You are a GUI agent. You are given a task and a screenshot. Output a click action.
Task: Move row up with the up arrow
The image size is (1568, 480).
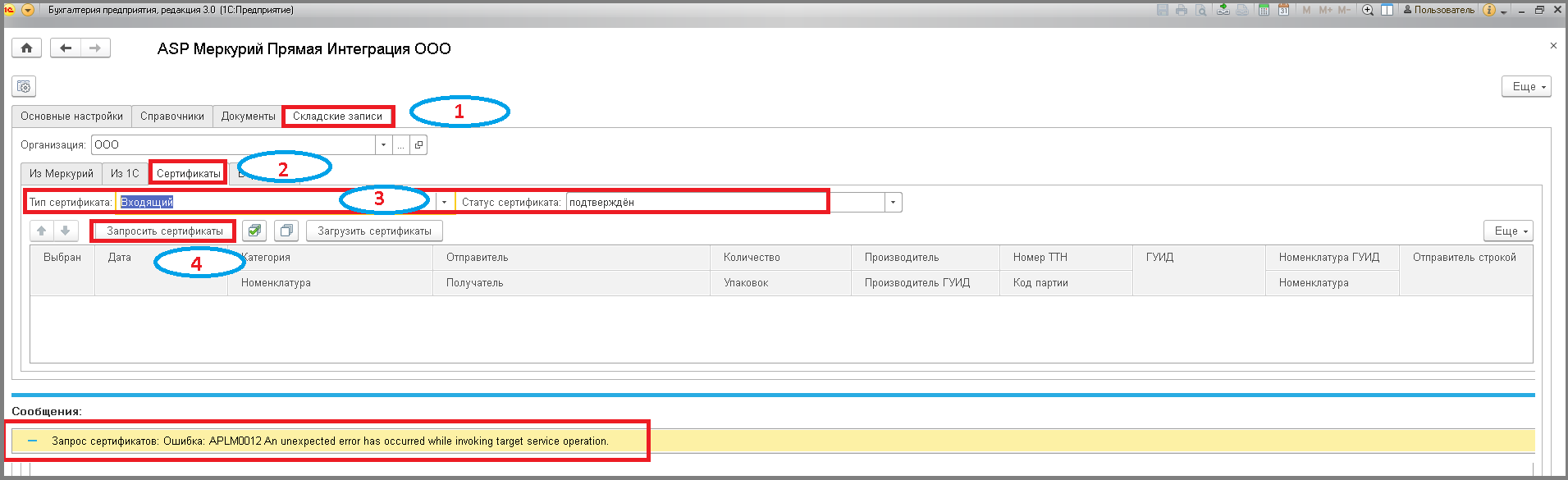coord(41,231)
